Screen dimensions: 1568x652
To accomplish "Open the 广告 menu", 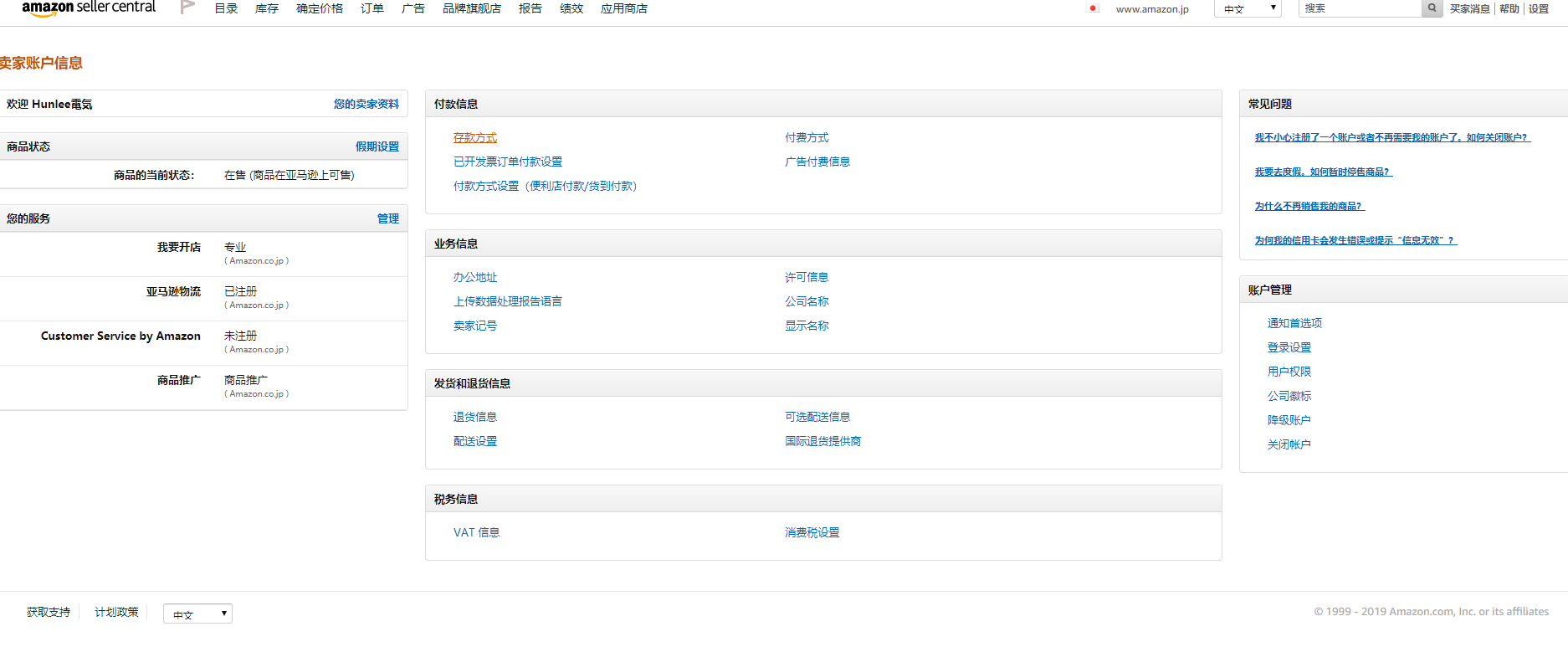I will [x=413, y=8].
